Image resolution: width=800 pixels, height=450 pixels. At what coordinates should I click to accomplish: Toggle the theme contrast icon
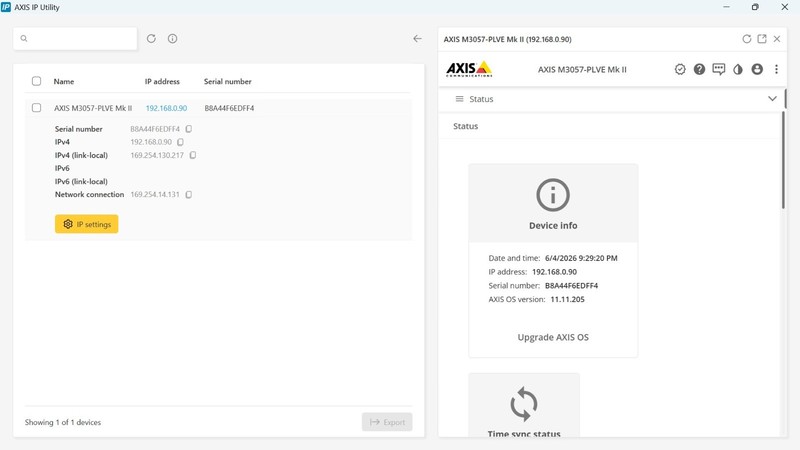(x=738, y=69)
